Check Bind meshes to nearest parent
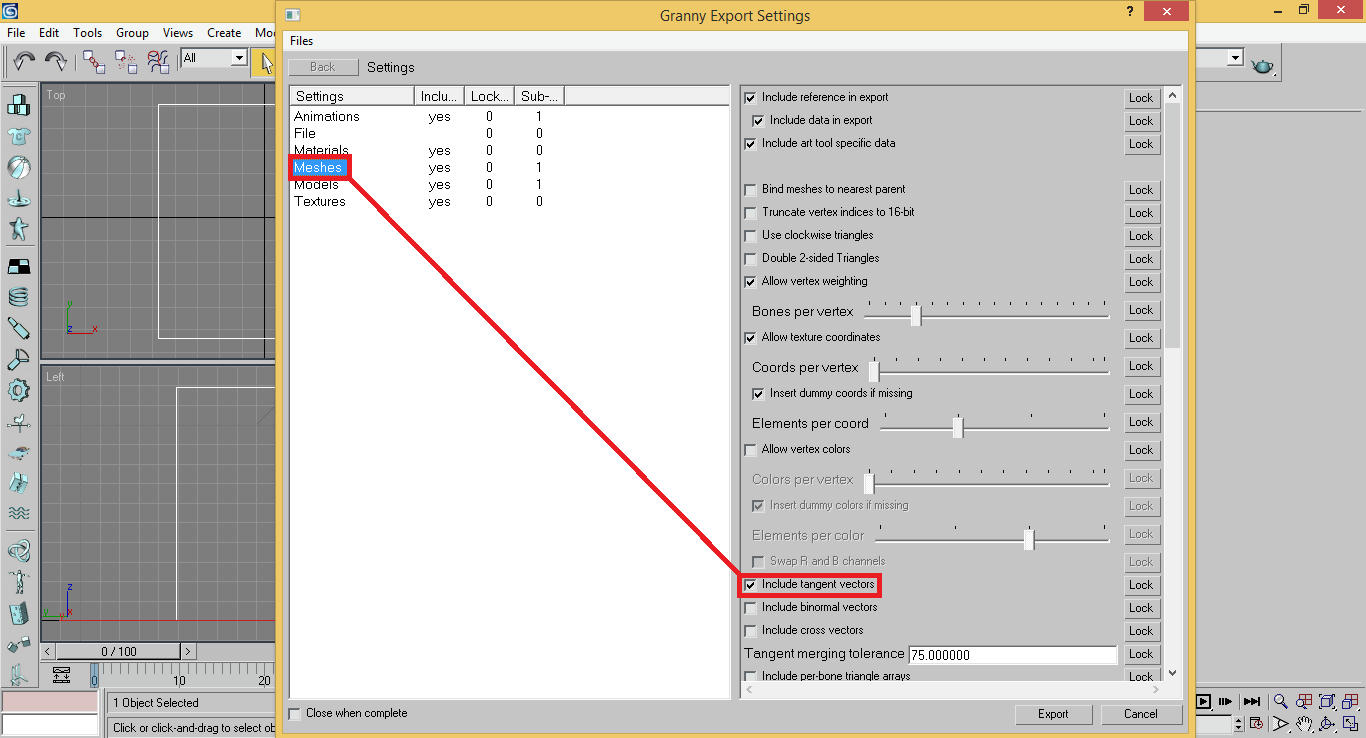This screenshot has height=738, width=1366. [750, 190]
